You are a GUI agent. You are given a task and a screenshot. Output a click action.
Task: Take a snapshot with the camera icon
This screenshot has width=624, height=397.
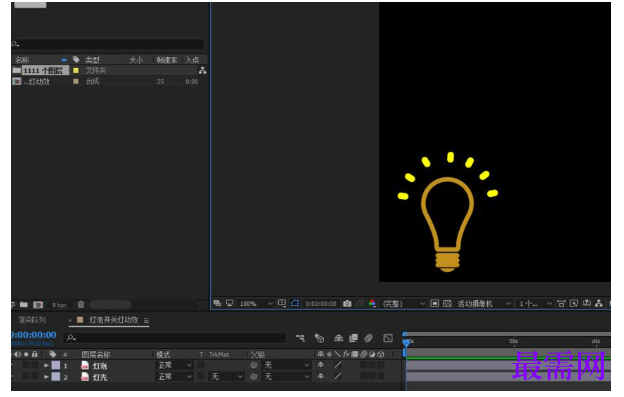[x=347, y=304]
